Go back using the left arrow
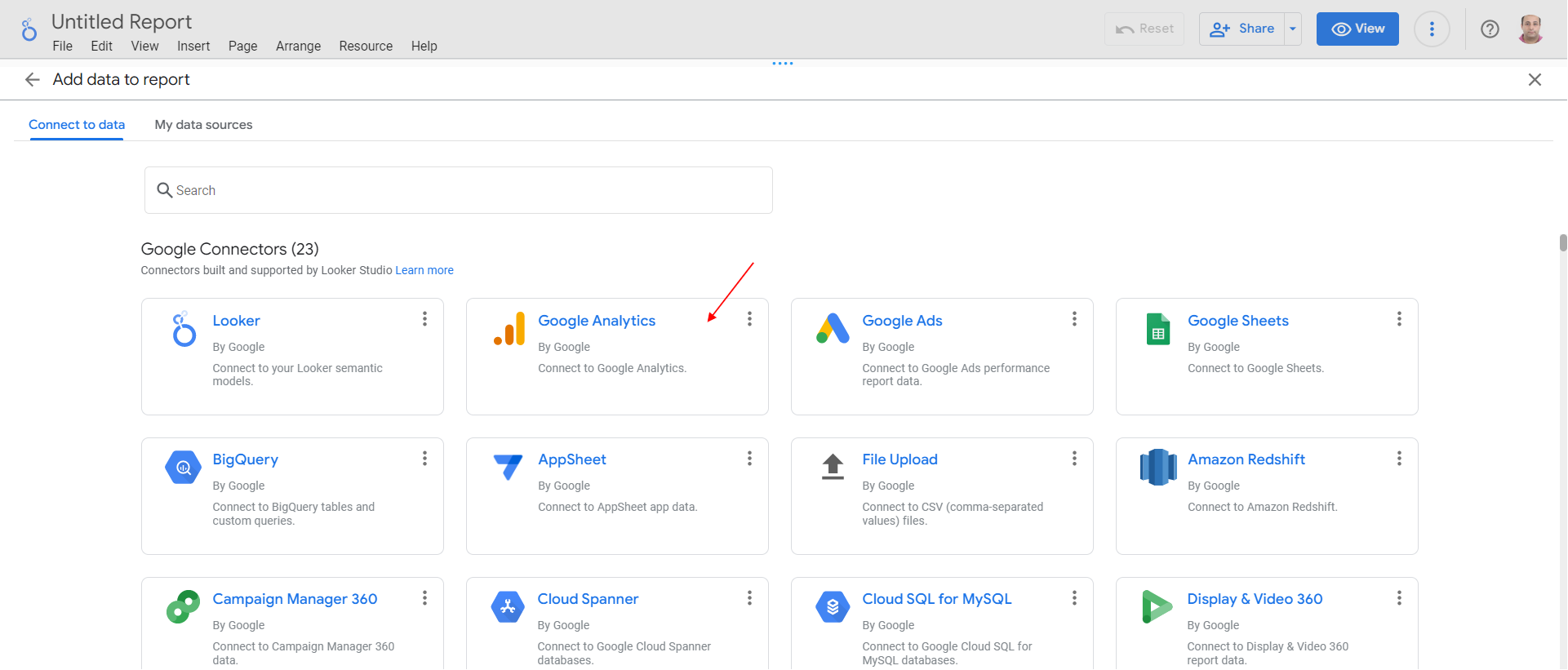This screenshot has height=670, width=1568. click(33, 79)
